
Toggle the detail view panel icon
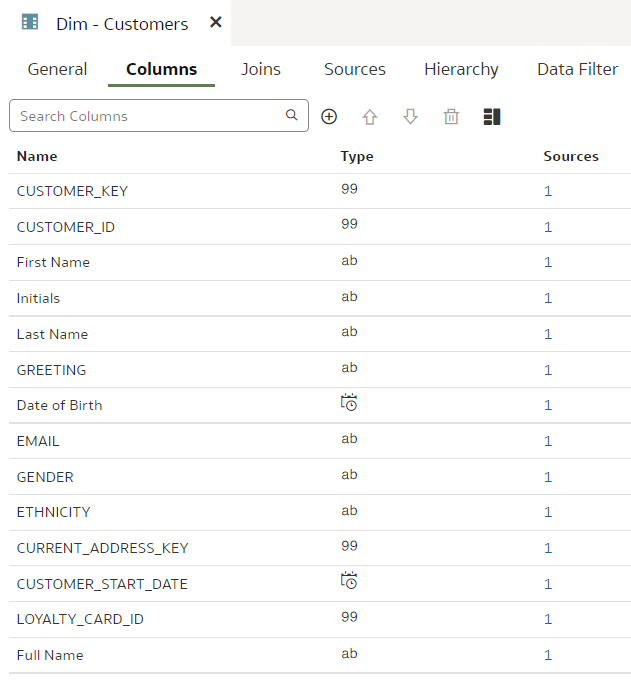coord(491,117)
